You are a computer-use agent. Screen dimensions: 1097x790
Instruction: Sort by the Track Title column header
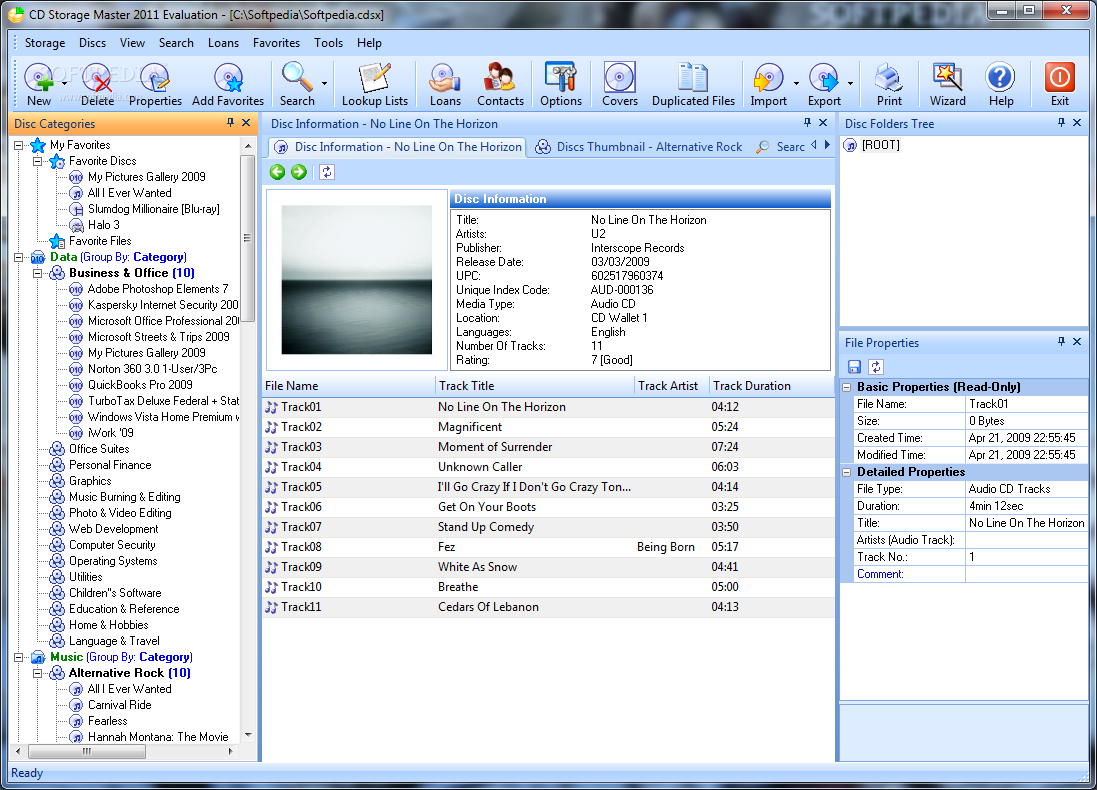pyautogui.click(x=535, y=386)
